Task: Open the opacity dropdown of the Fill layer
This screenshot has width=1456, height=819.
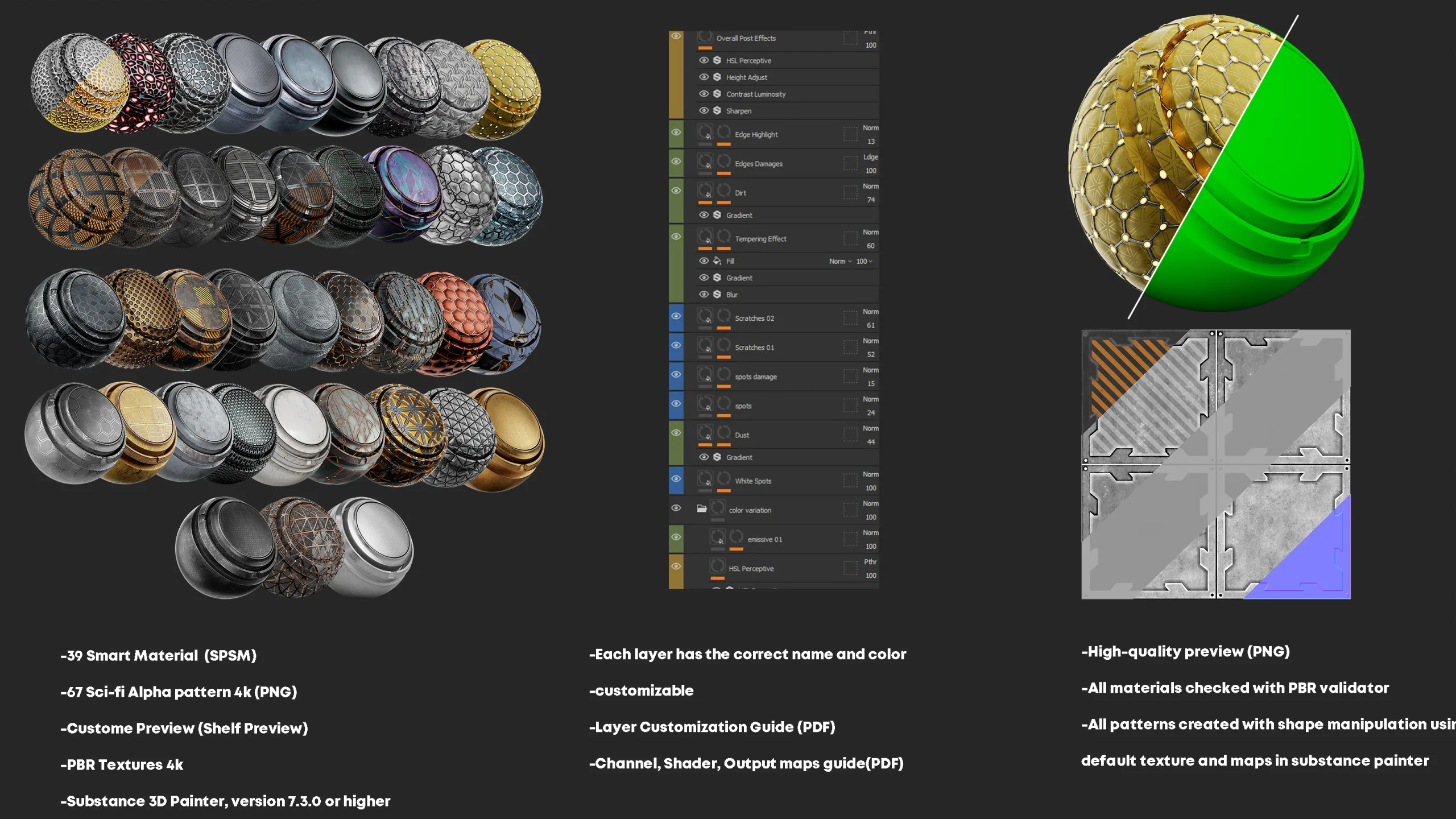Action: [x=864, y=261]
